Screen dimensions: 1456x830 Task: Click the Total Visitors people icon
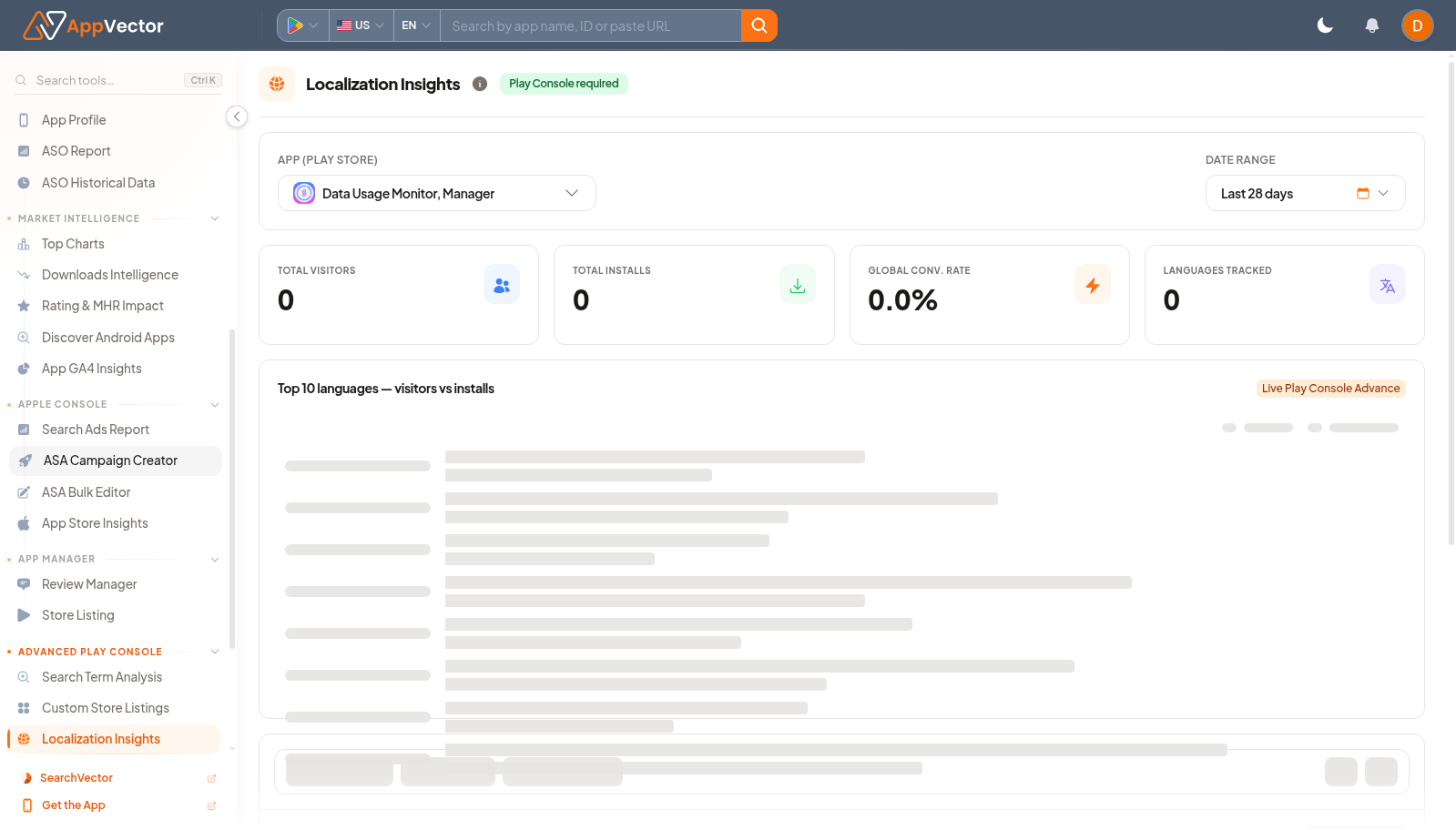(502, 285)
